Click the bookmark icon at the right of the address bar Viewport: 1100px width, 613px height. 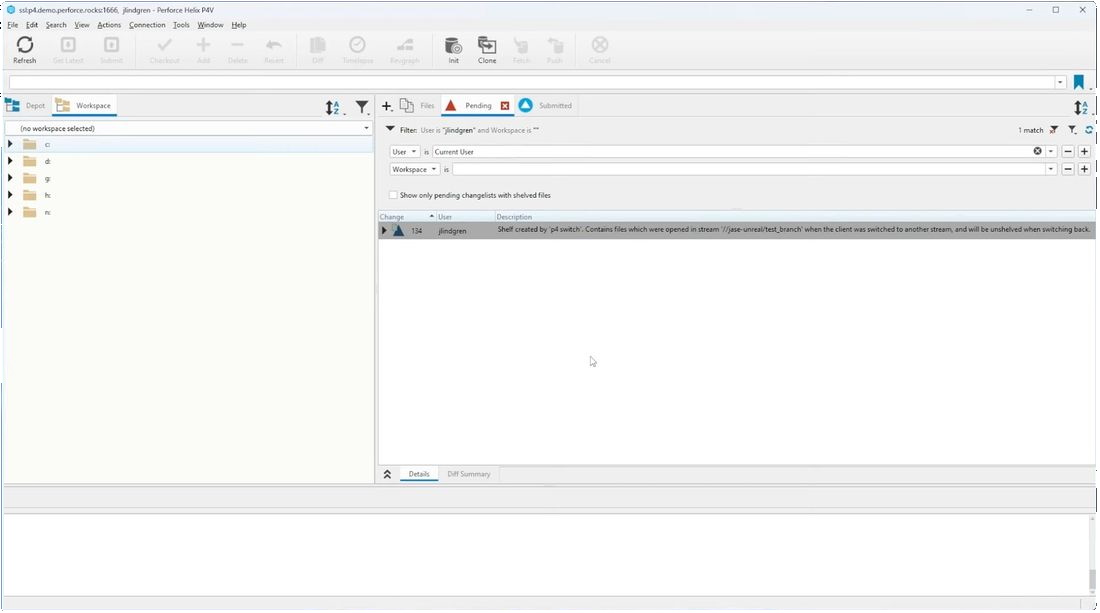click(1079, 81)
